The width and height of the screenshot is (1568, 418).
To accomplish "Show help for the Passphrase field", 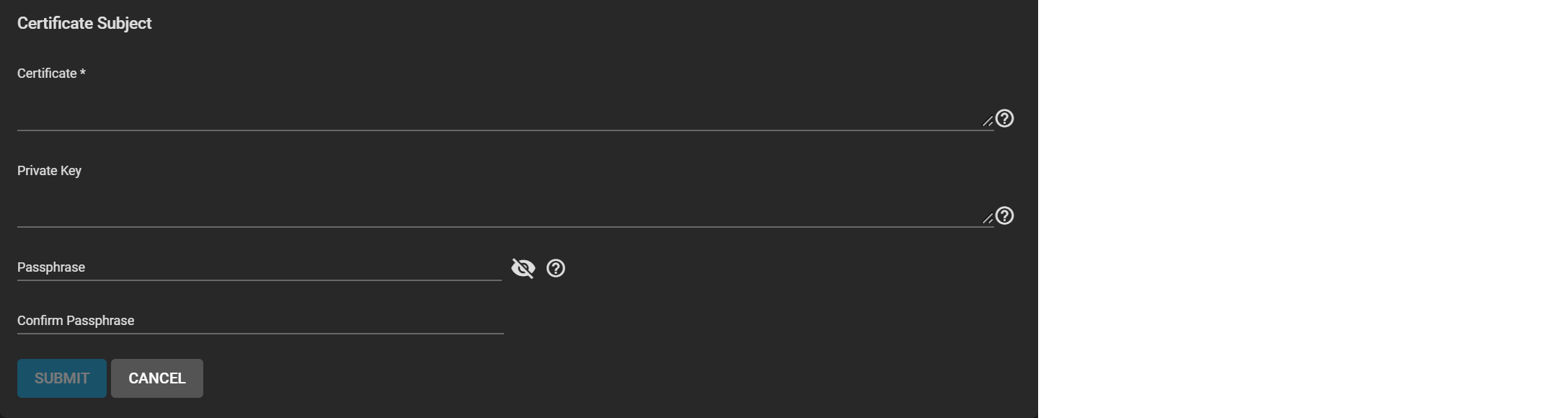I will click(x=556, y=268).
